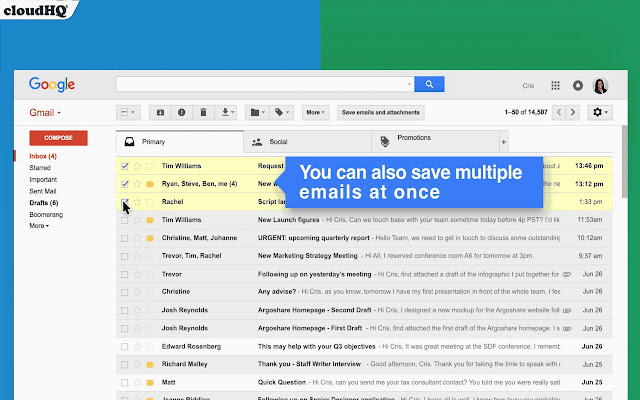Click the cloudHQ download icon dropdown
This screenshot has width=640, height=400.
226,112
